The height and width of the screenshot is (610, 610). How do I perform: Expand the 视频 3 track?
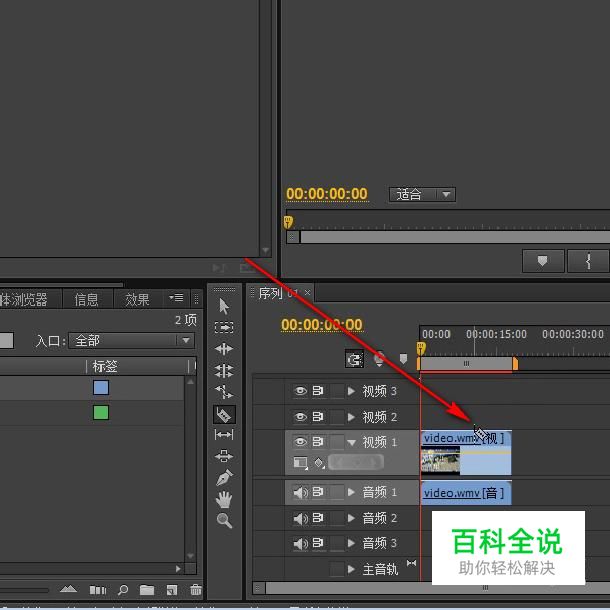(x=351, y=391)
